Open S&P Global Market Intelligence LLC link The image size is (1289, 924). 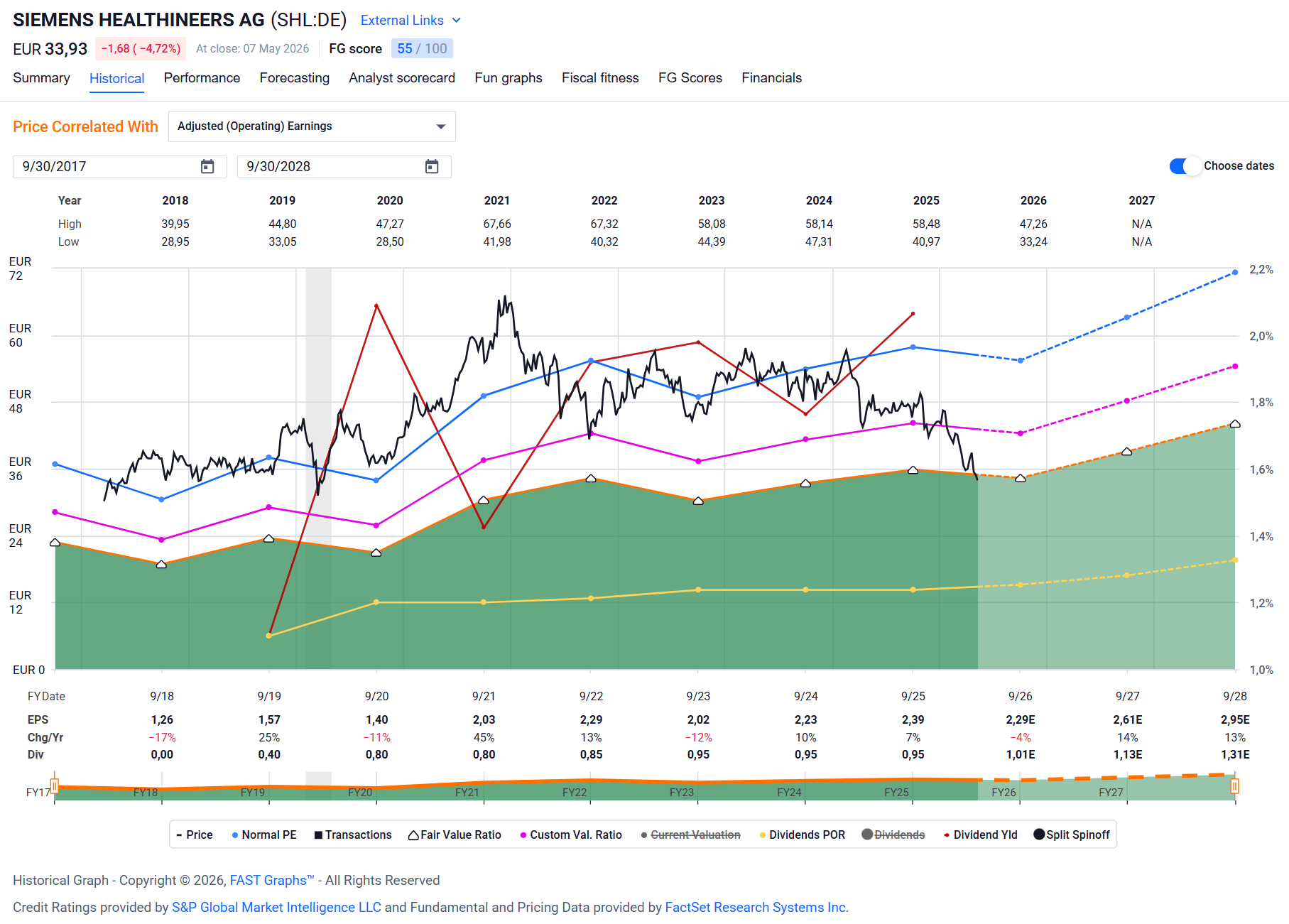(x=276, y=907)
